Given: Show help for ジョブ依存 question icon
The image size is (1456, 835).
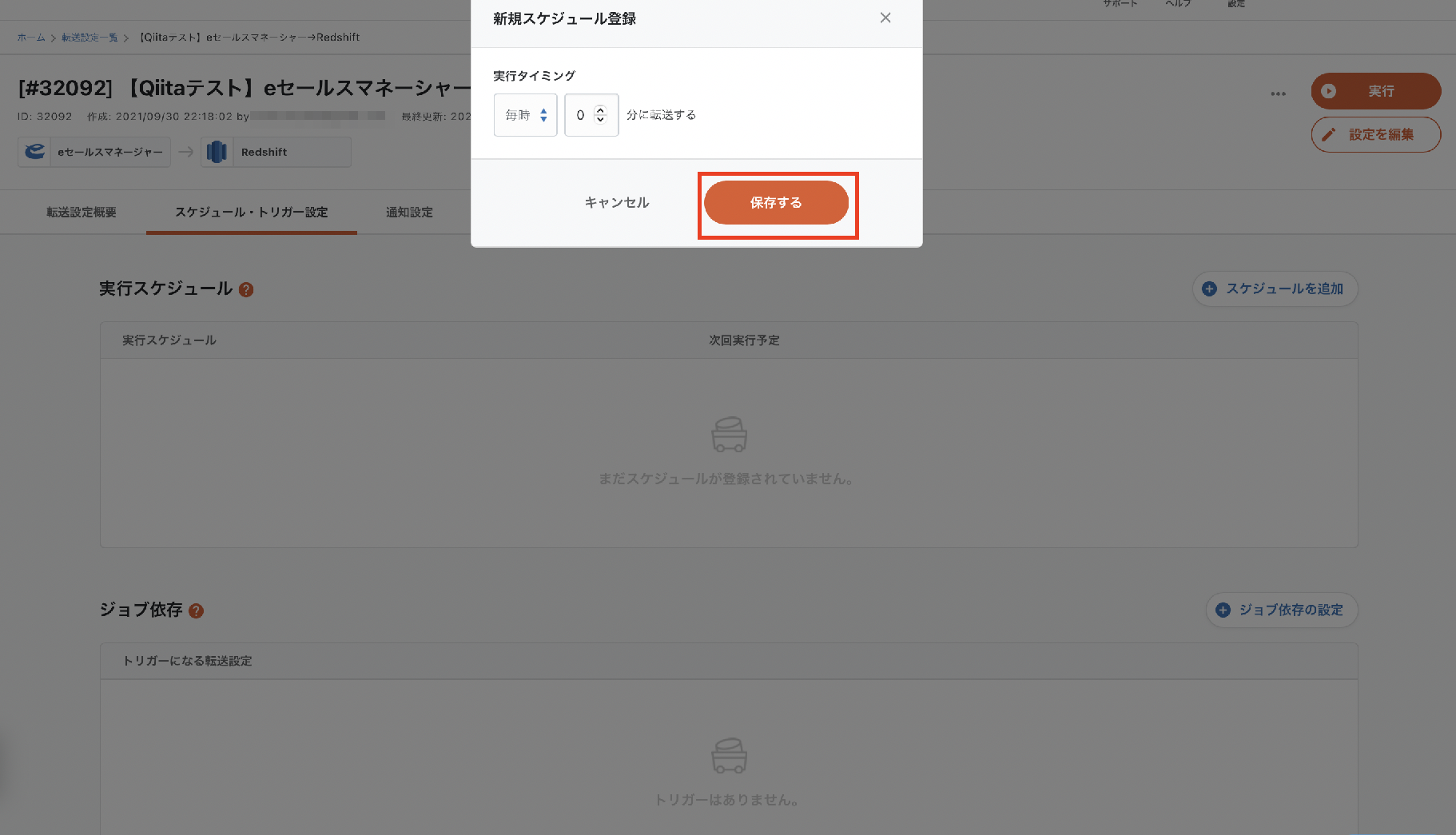Looking at the screenshot, I should [196, 610].
